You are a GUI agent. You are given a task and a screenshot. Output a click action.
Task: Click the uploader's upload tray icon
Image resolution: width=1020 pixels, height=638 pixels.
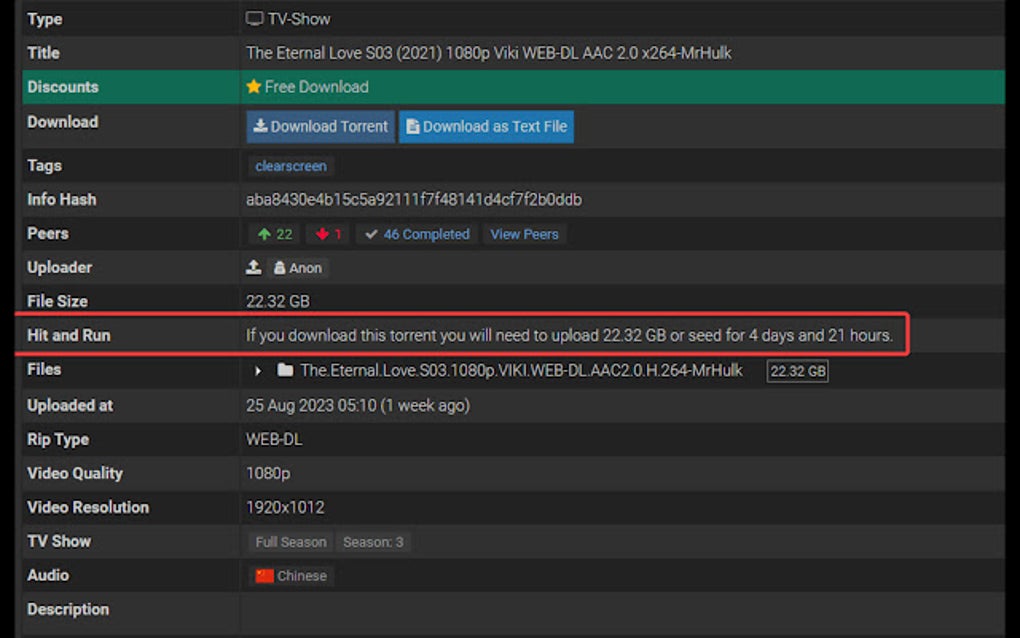[x=254, y=267]
